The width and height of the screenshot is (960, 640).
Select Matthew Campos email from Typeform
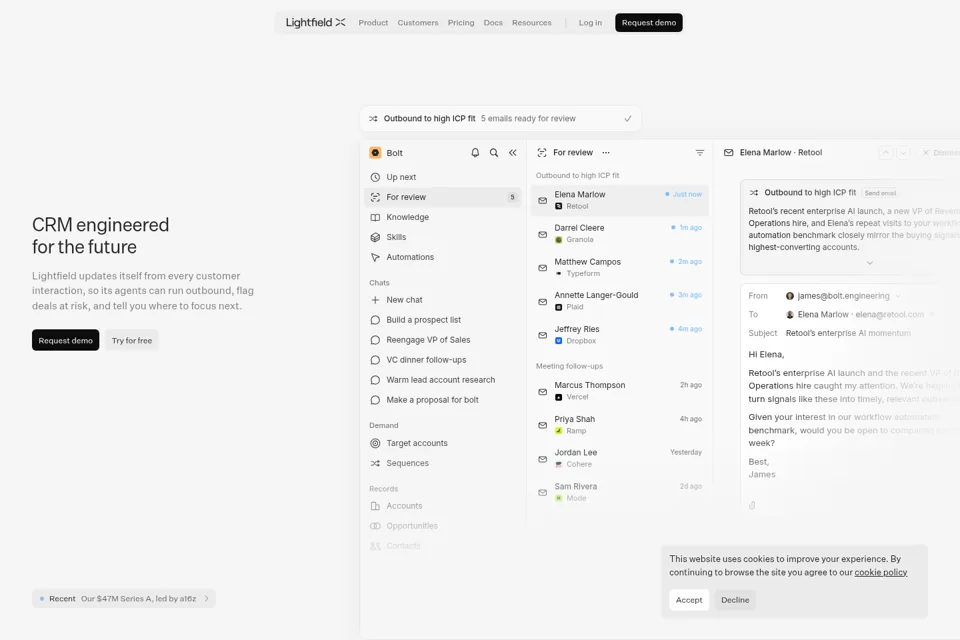[x=620, y=267]
